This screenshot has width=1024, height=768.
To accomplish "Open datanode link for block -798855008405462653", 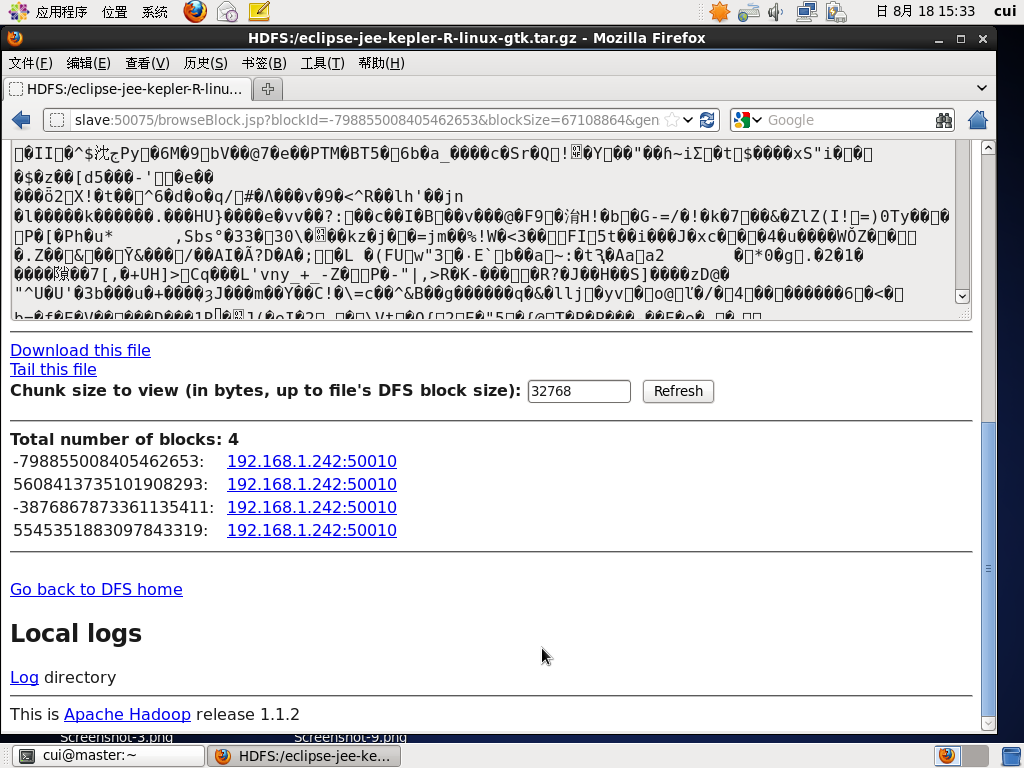I will 312,461.
